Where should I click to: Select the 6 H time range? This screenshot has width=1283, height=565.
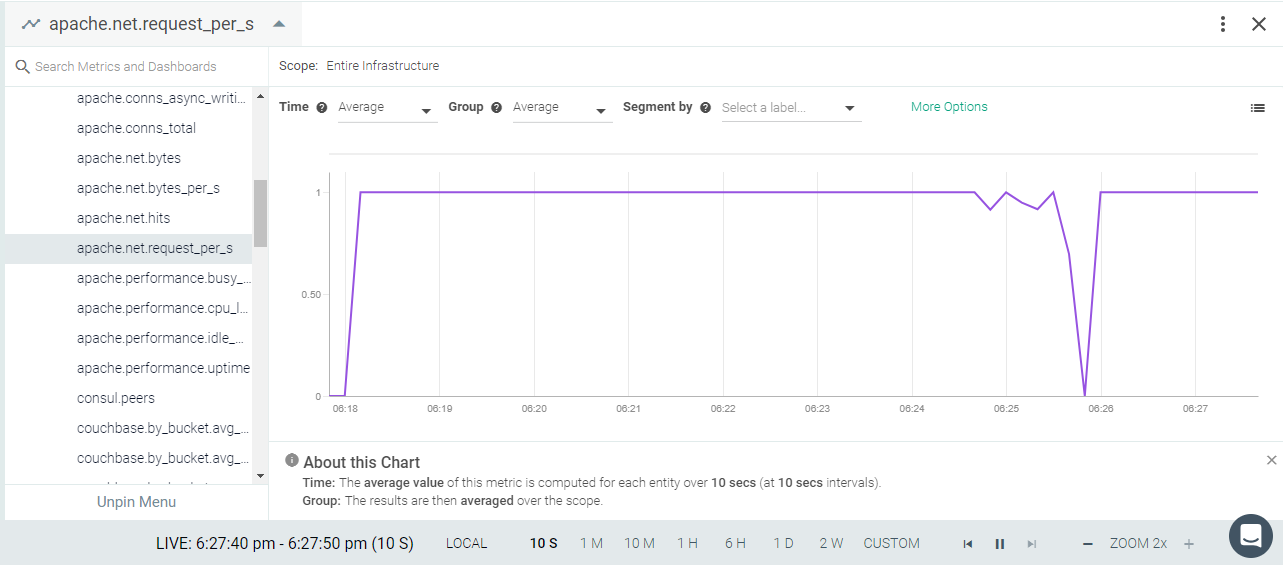736,544
